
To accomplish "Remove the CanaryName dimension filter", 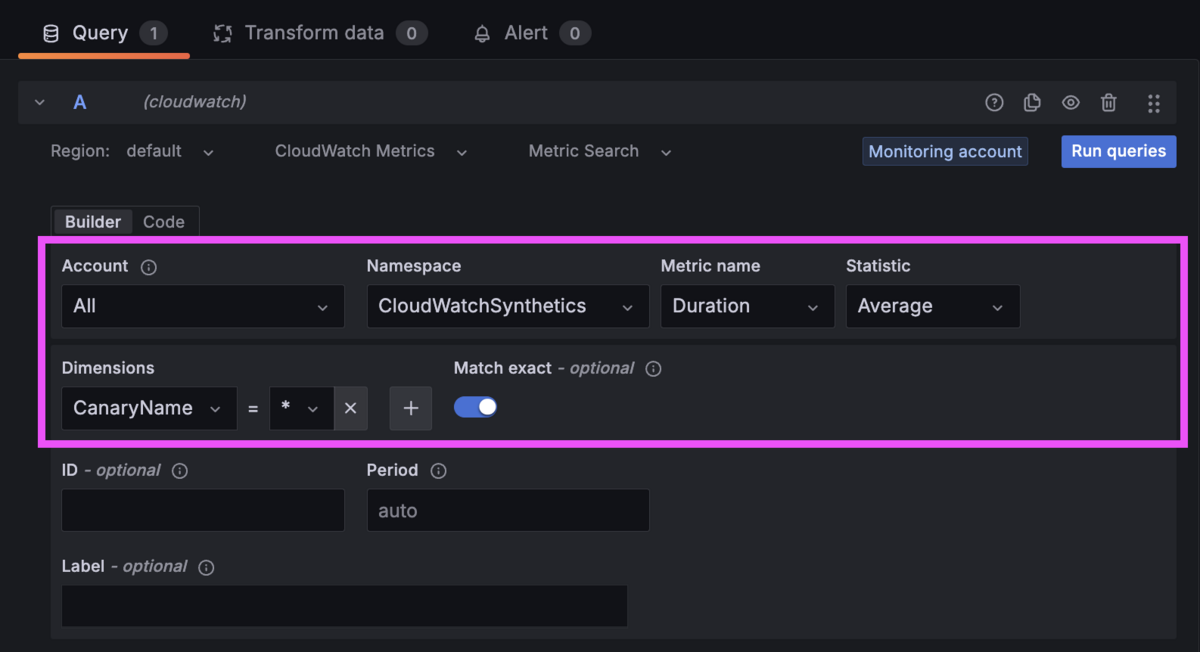I will [x=350, y=408].
